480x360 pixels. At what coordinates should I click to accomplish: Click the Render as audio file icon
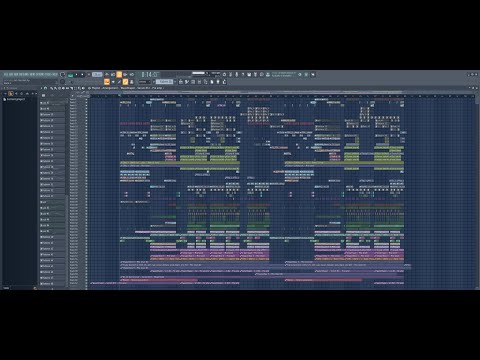(255, 75)
